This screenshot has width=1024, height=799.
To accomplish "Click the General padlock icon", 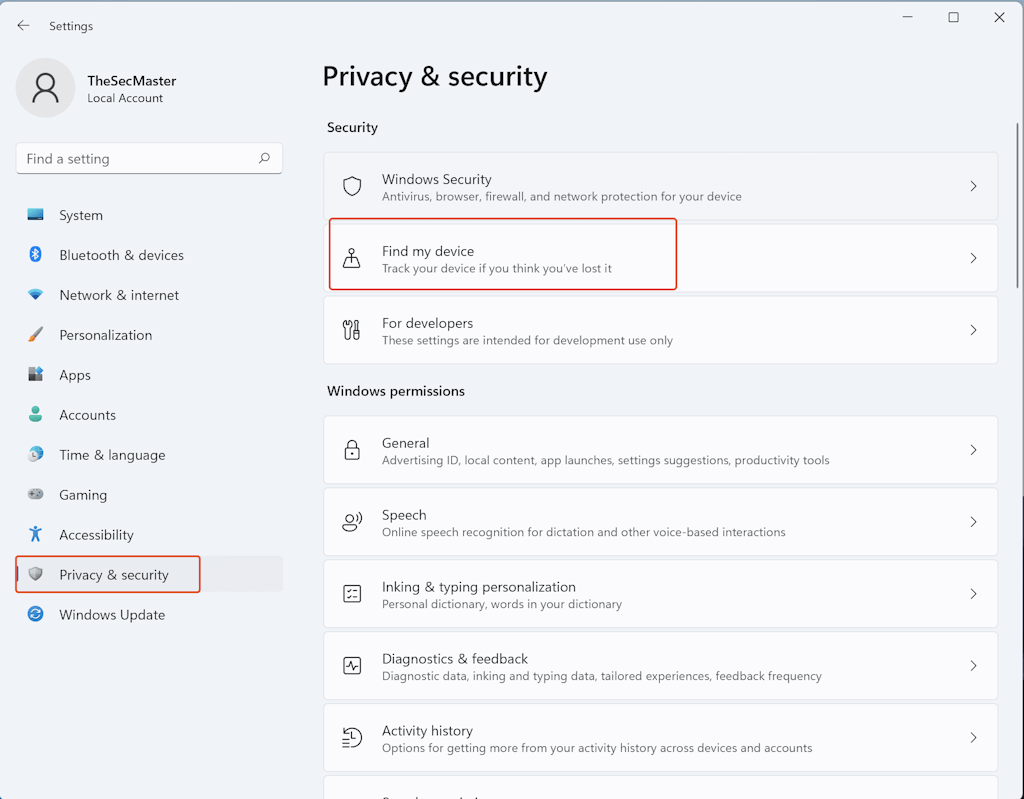I will (x=352, y=450).
